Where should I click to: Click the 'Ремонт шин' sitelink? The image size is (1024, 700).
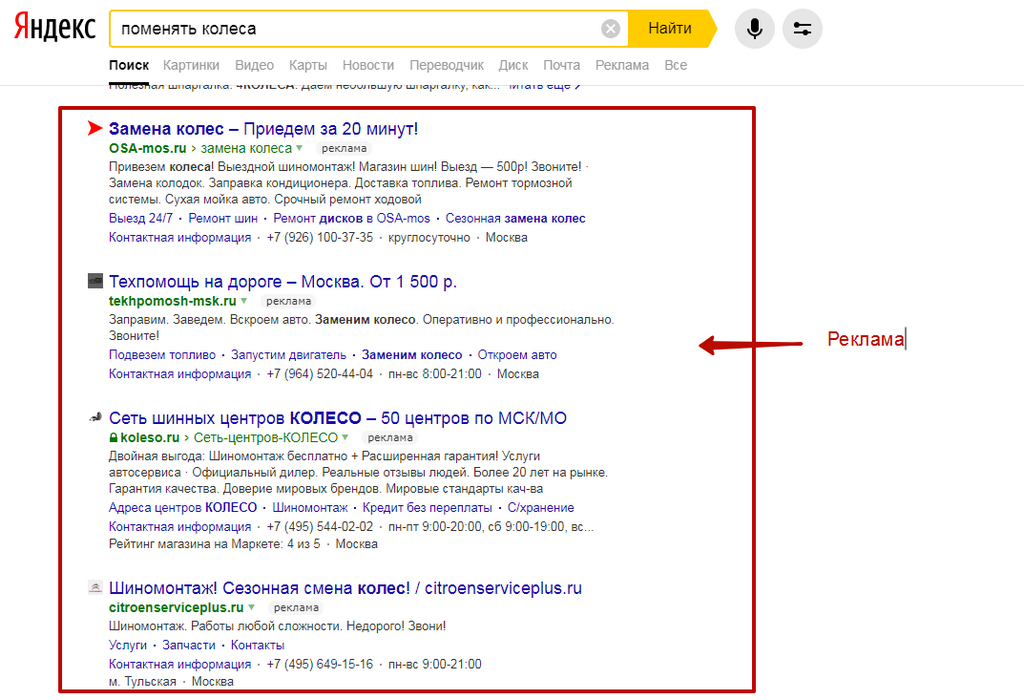click(x=223, y=218)
